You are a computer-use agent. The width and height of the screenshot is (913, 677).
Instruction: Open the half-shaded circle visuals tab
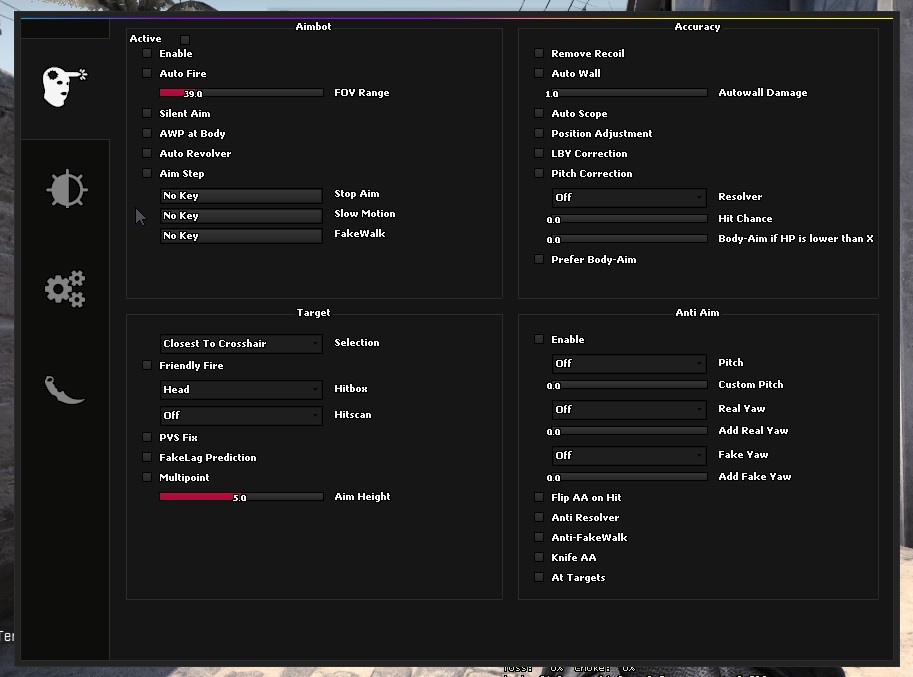point(66,189)
